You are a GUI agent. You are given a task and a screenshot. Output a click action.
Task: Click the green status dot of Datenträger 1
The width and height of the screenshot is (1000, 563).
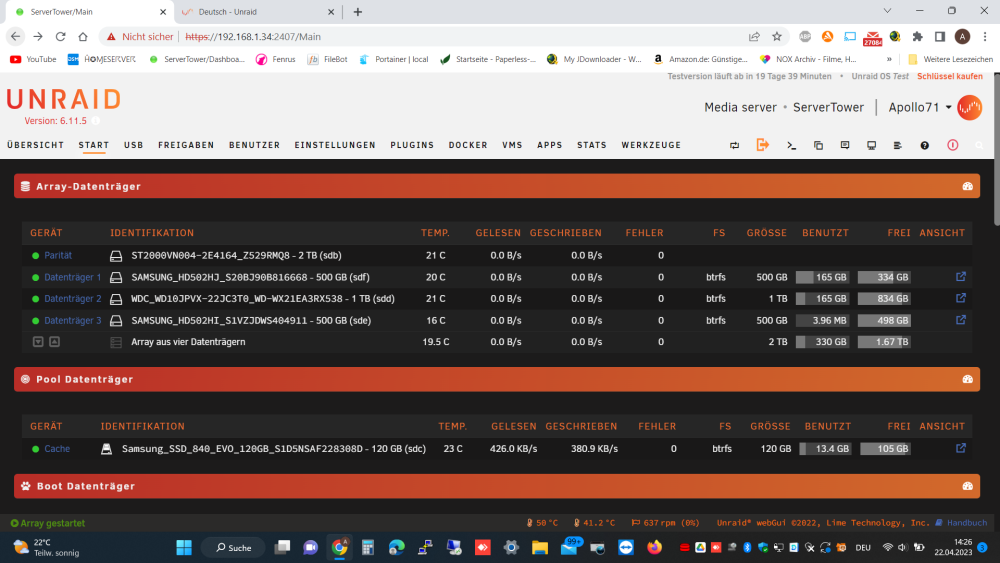pyautogui.click(x=36, y=277)
